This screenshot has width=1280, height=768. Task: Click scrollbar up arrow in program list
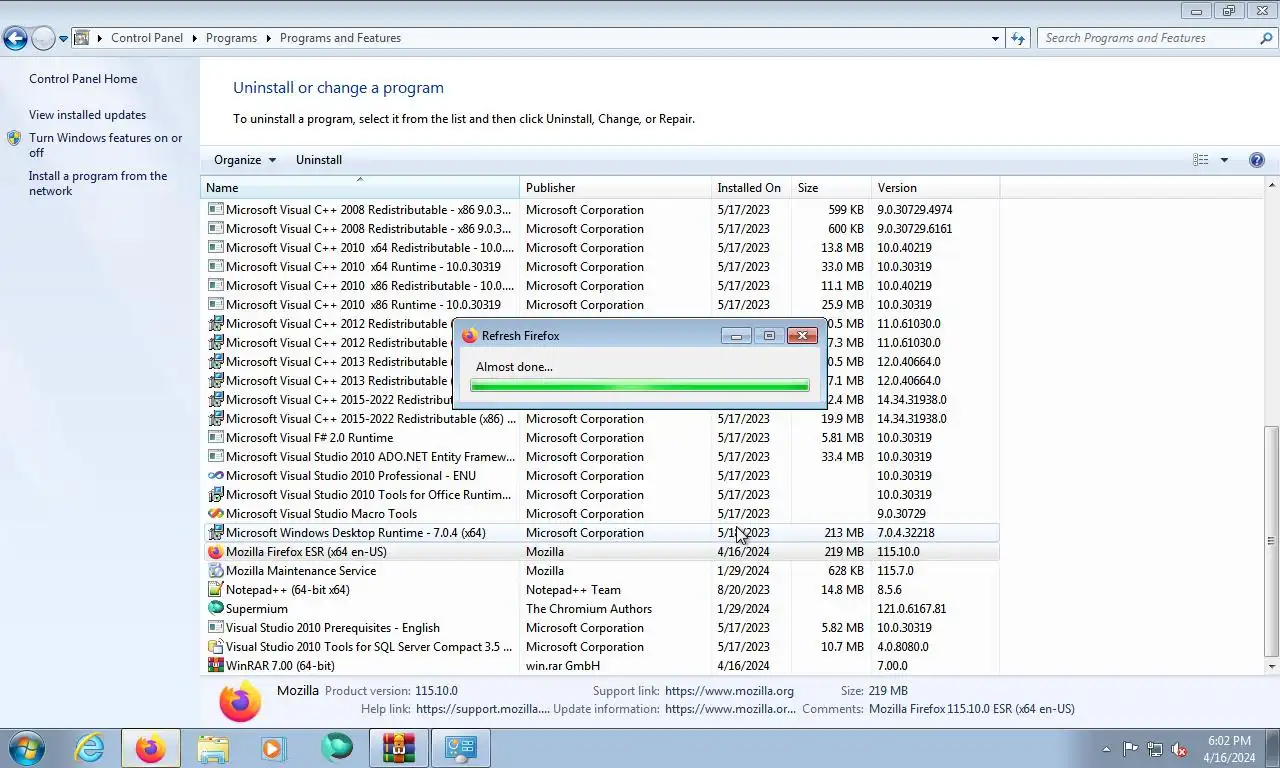pyautogui.click(x=1272, y=186)
